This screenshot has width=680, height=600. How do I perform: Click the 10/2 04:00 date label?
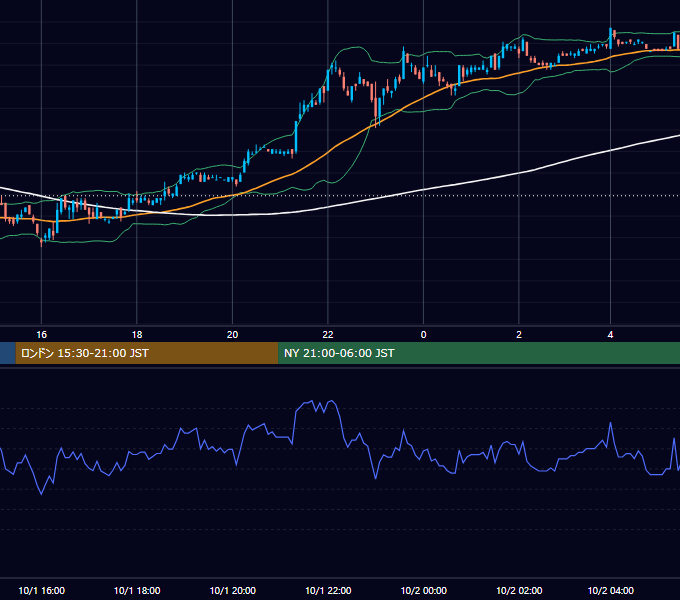[x=611, y=590]
